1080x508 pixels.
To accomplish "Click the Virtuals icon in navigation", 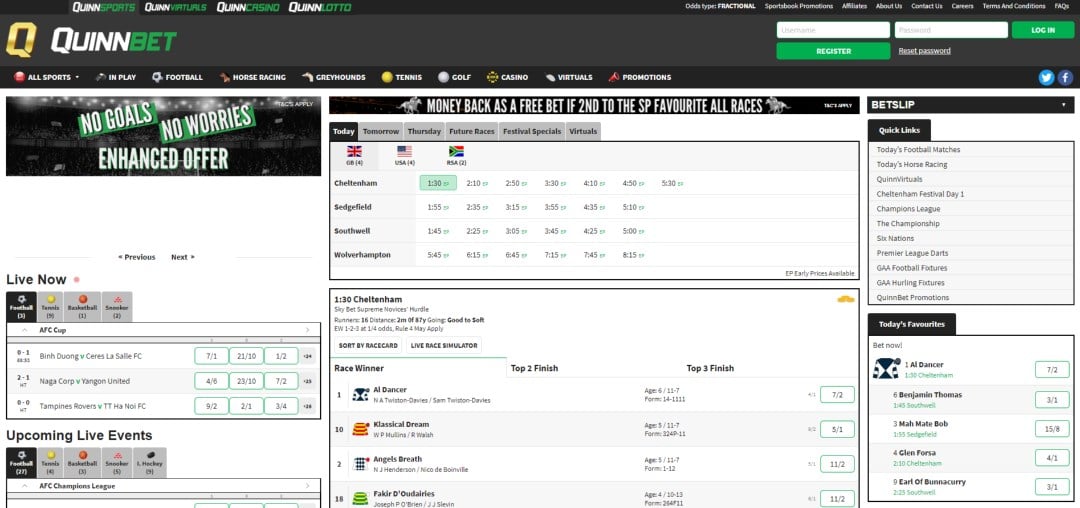I will click(550, 77).
